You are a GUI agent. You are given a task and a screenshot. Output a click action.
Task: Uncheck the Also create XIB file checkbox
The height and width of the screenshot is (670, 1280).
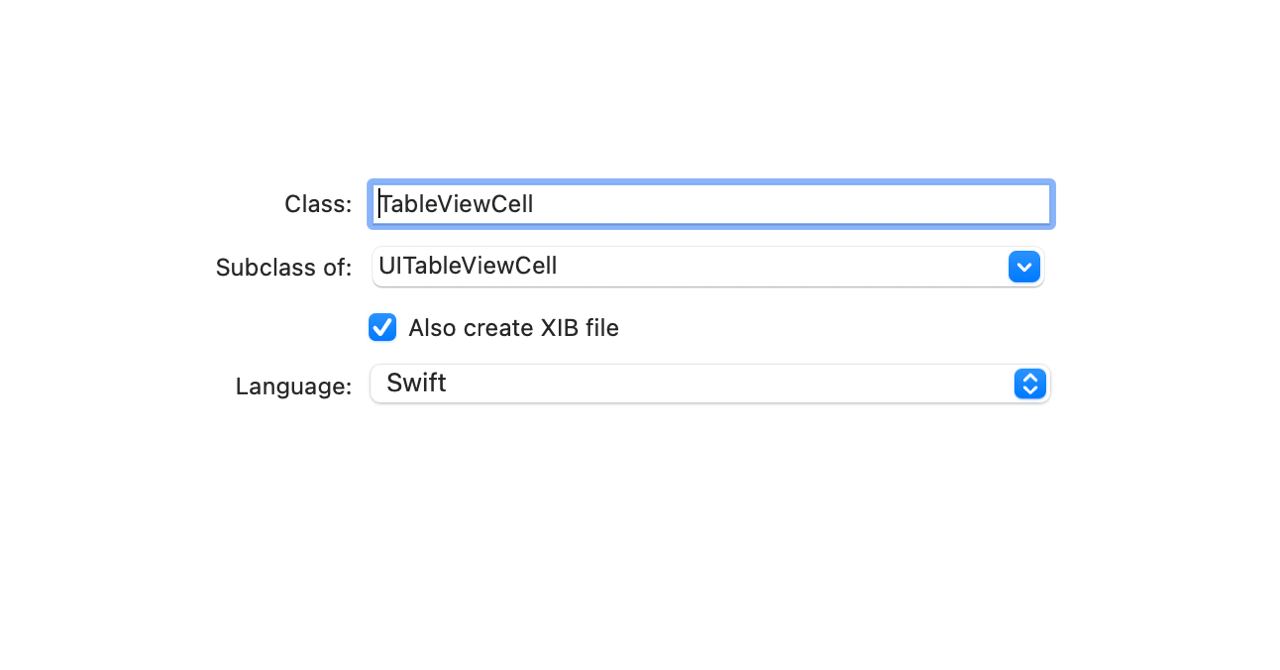point(382,327)
